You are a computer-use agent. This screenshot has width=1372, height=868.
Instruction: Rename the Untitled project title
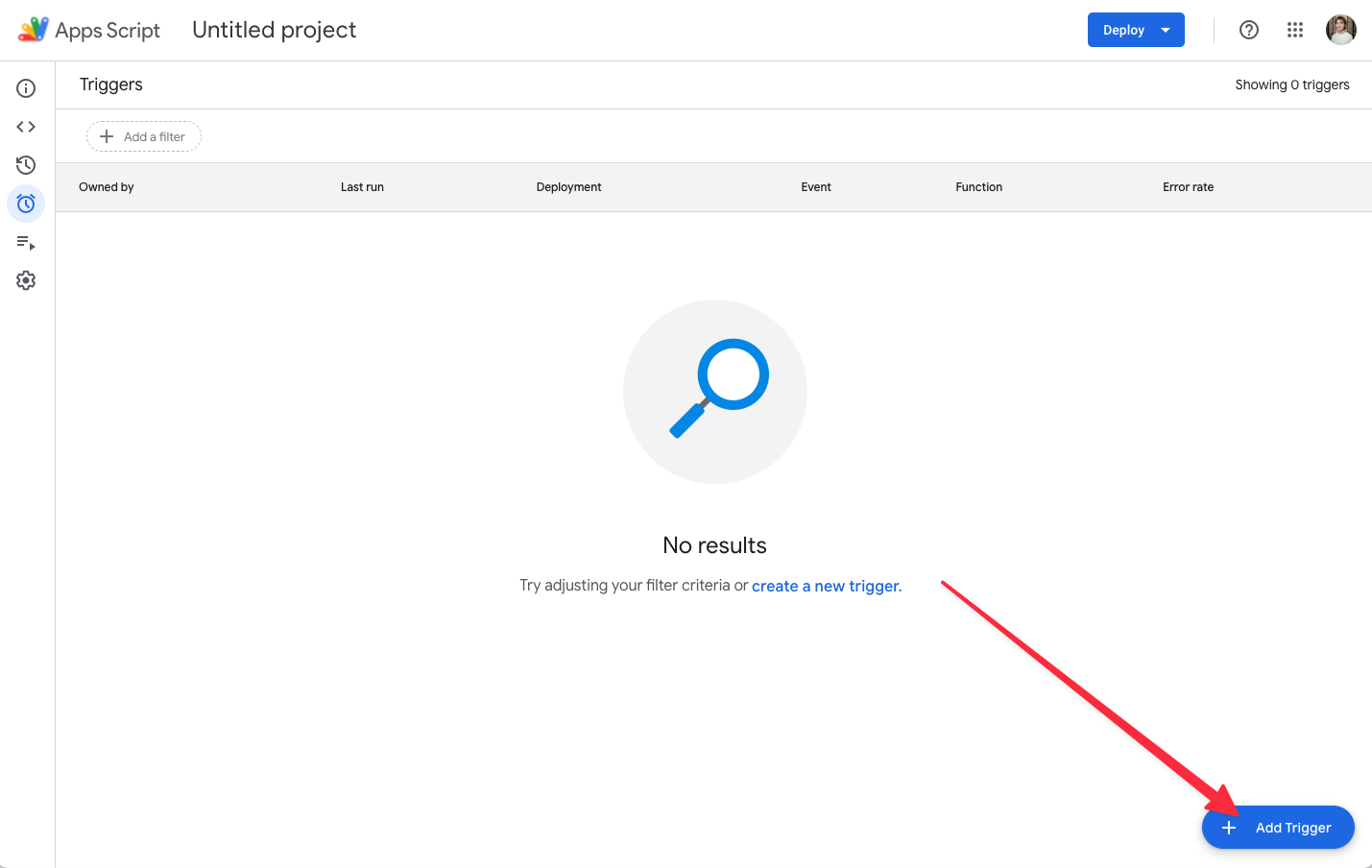coord(274,30)
